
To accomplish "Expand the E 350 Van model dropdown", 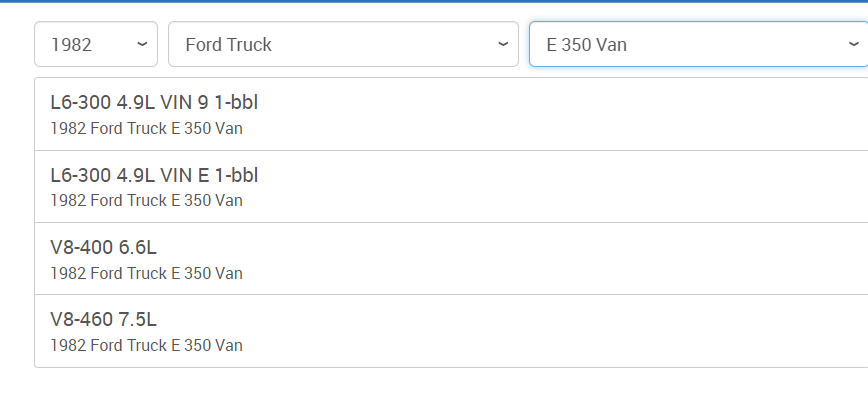I will pyautogui.click(x=698, y=45).
